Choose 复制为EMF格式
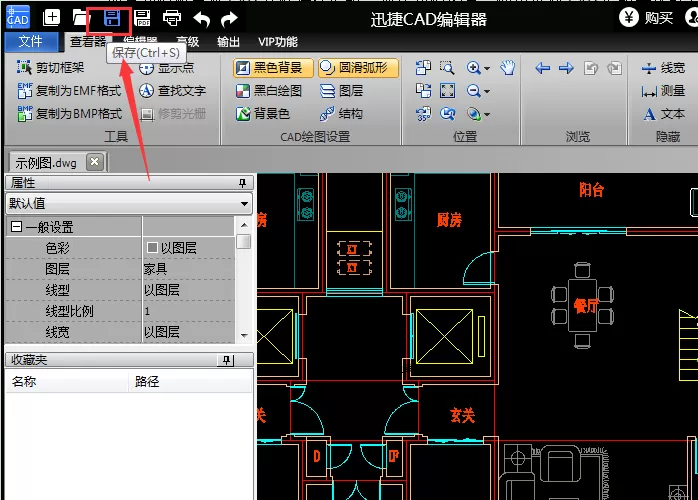 [x=69, y=91]
